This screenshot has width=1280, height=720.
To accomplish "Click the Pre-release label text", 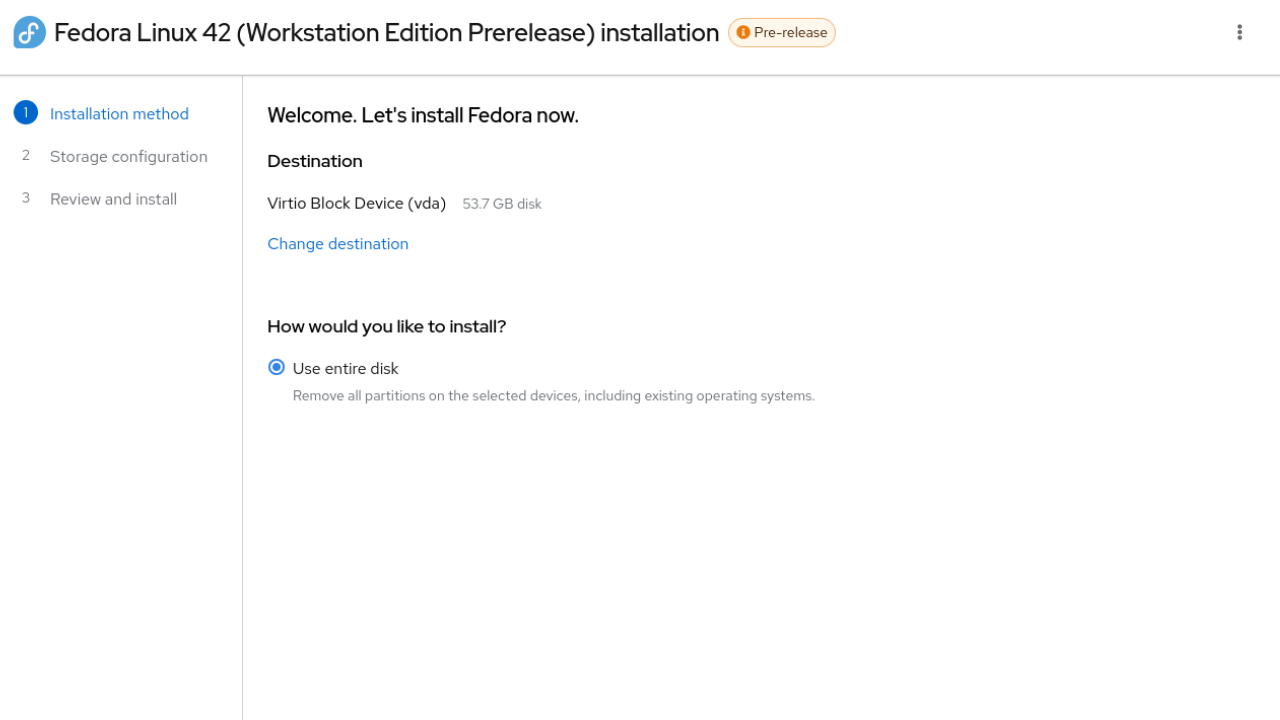I will [790, 32].
